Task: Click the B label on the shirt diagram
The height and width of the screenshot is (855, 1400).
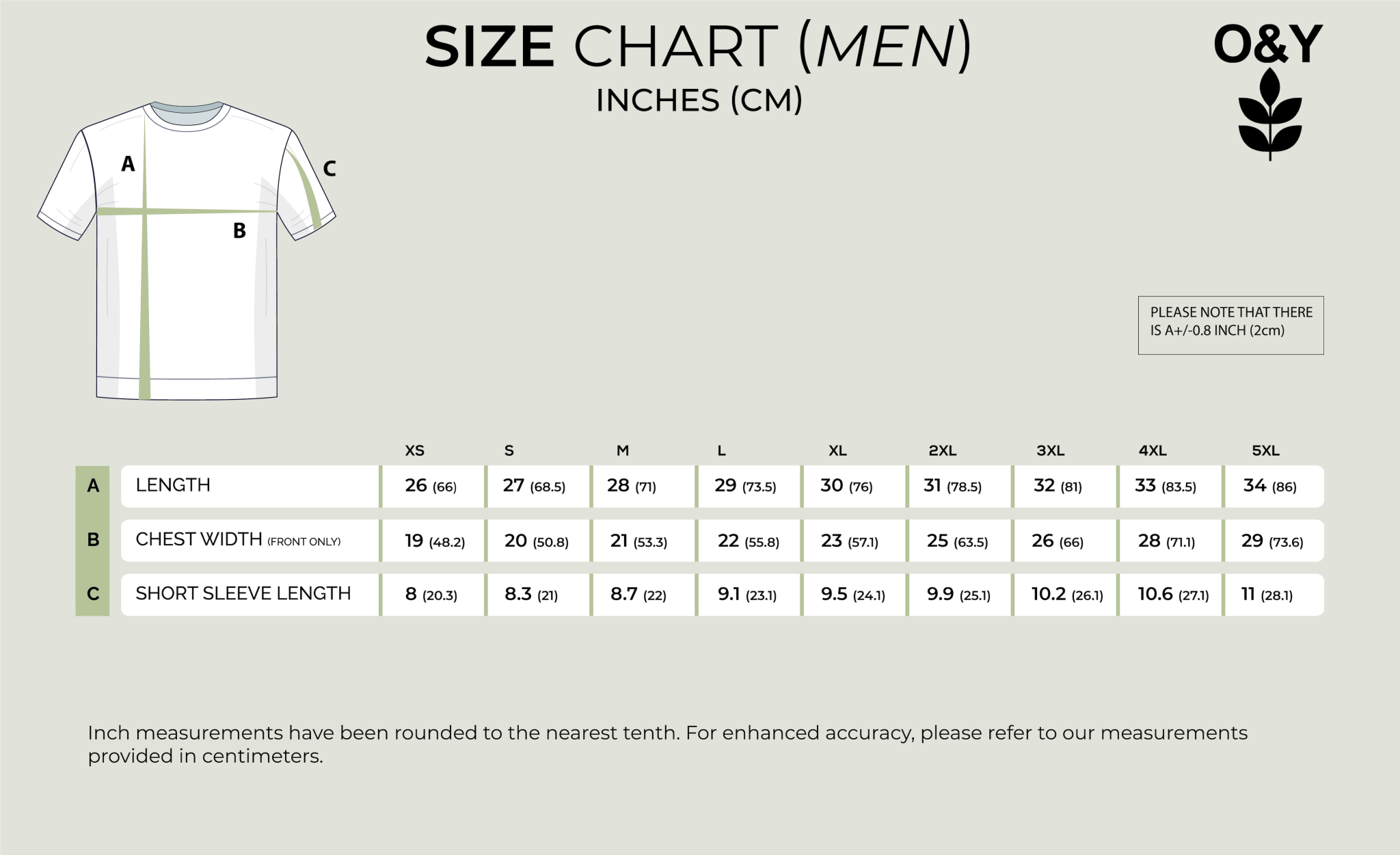Action: (239, 231)
